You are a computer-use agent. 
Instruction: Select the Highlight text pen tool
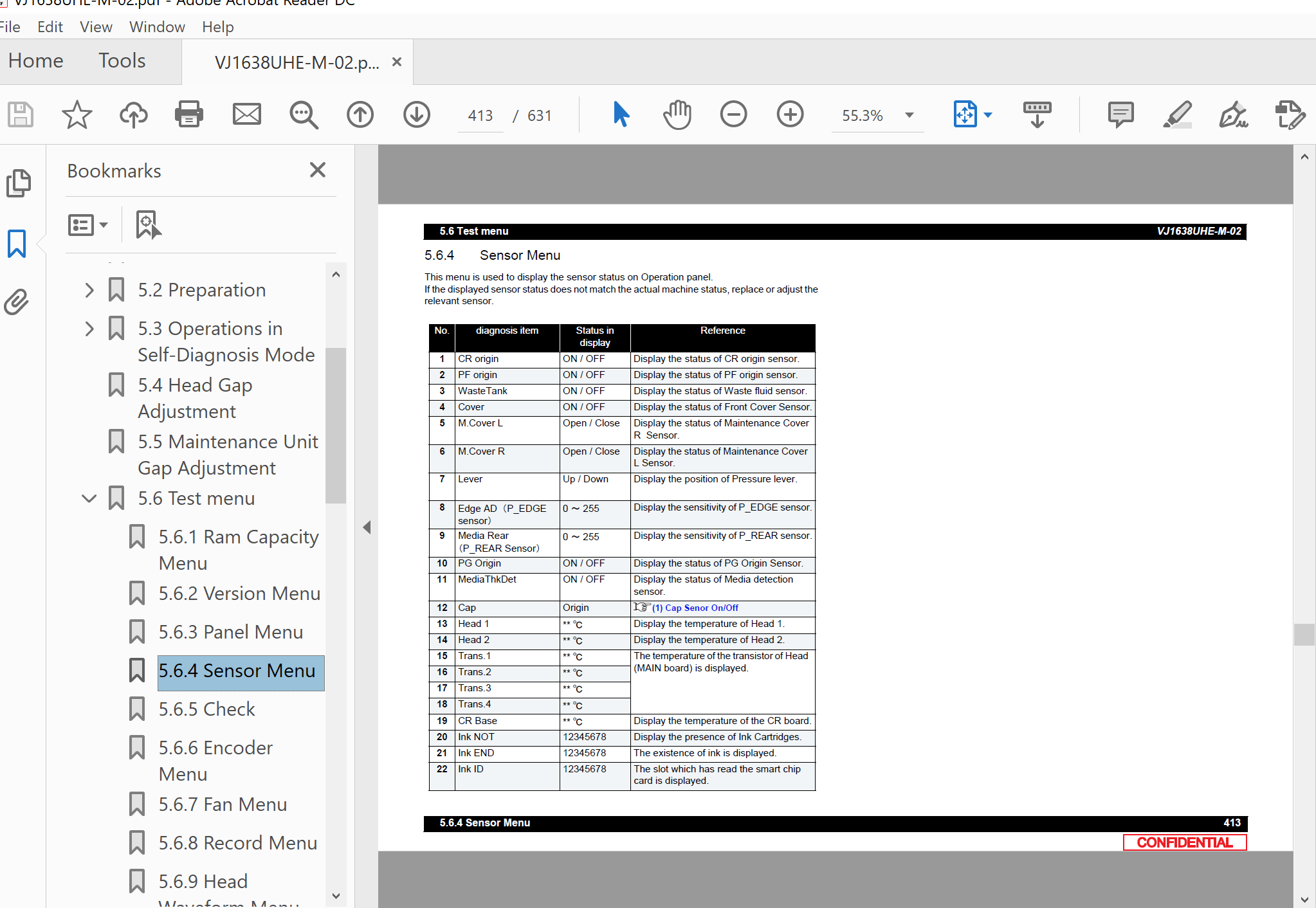(x=1177, y=115)
